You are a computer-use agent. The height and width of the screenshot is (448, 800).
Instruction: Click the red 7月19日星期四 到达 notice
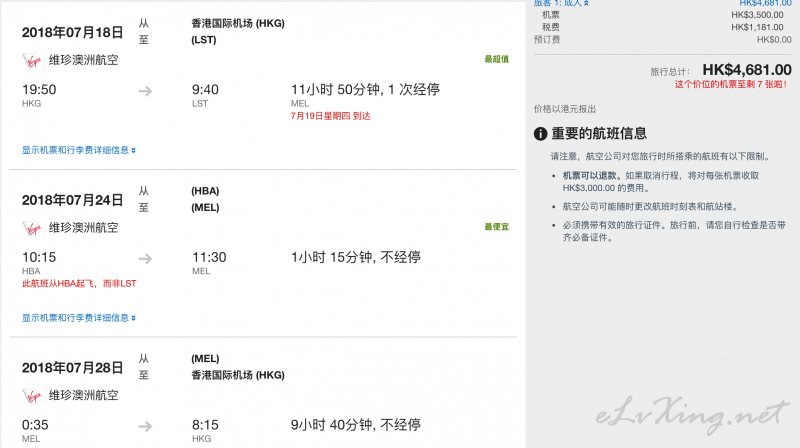pyautogui.click(x=331, y=116)
